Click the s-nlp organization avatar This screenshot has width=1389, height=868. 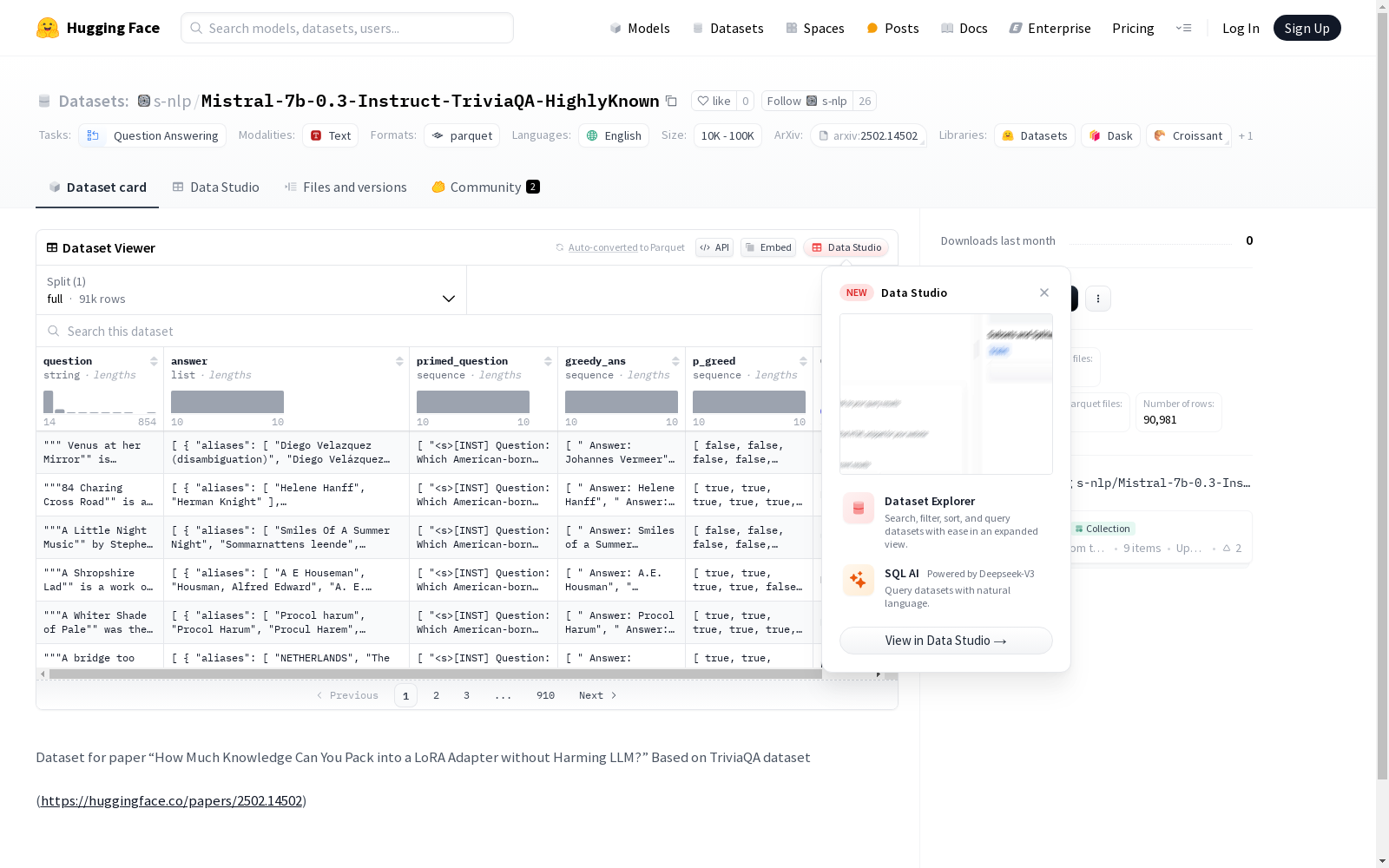144,101
